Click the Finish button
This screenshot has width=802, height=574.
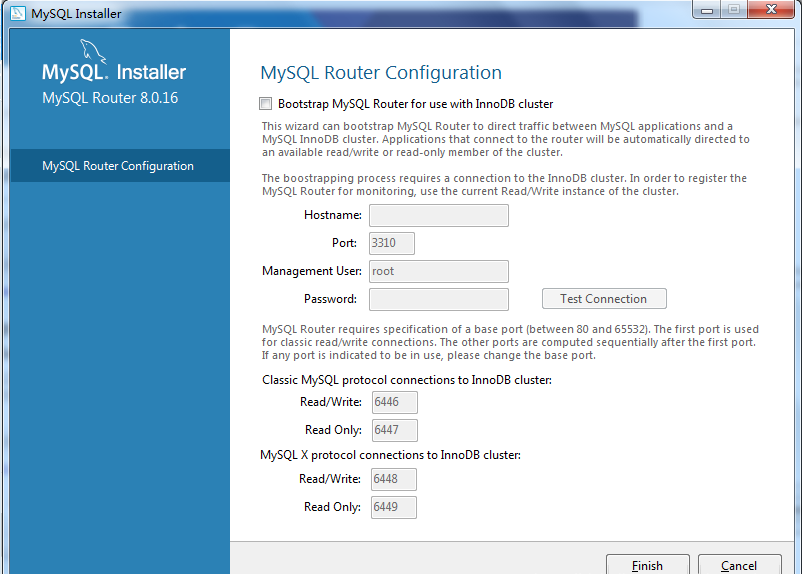648,565
